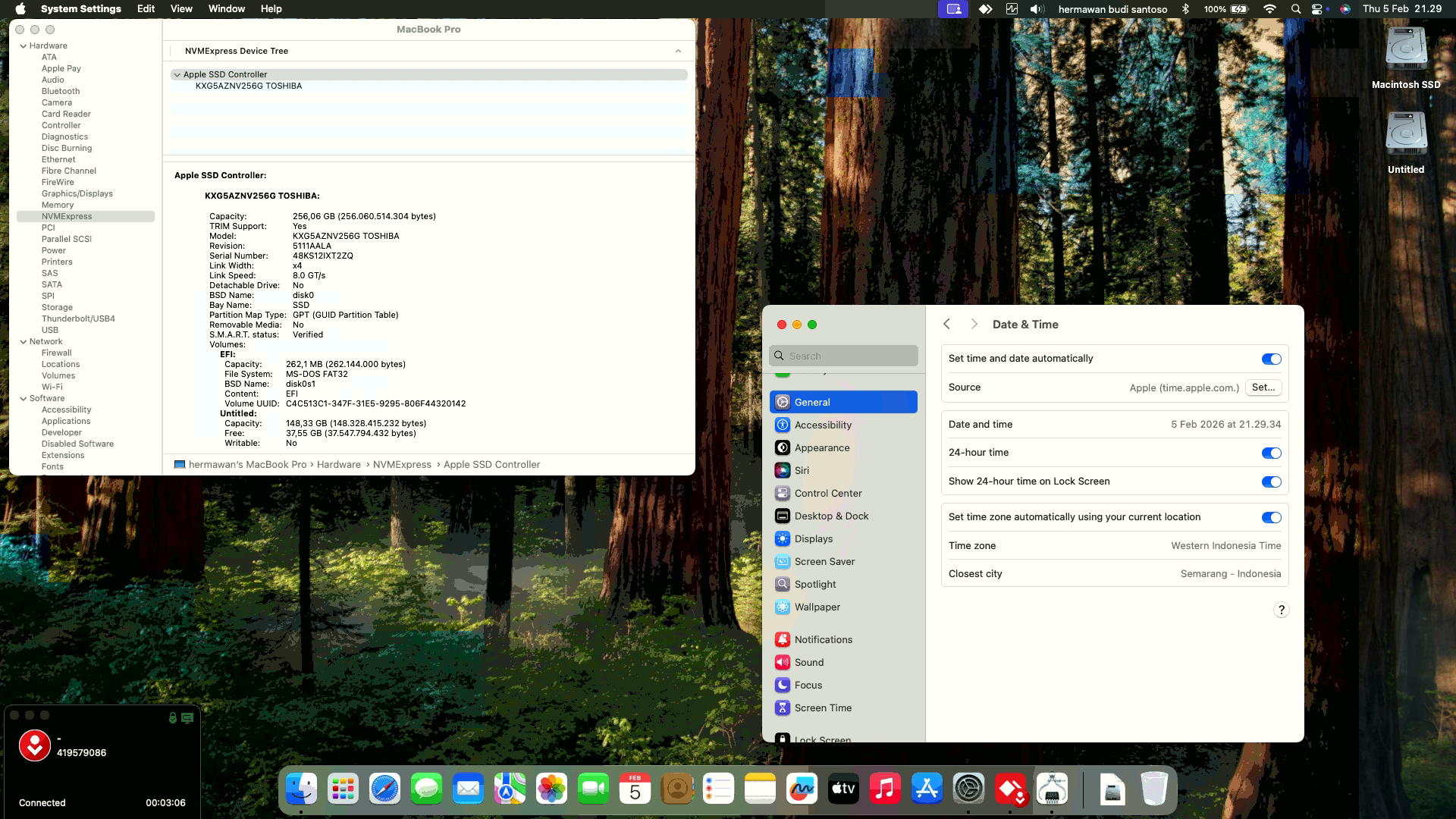Go back in System Settings

[x=946, y=324]
